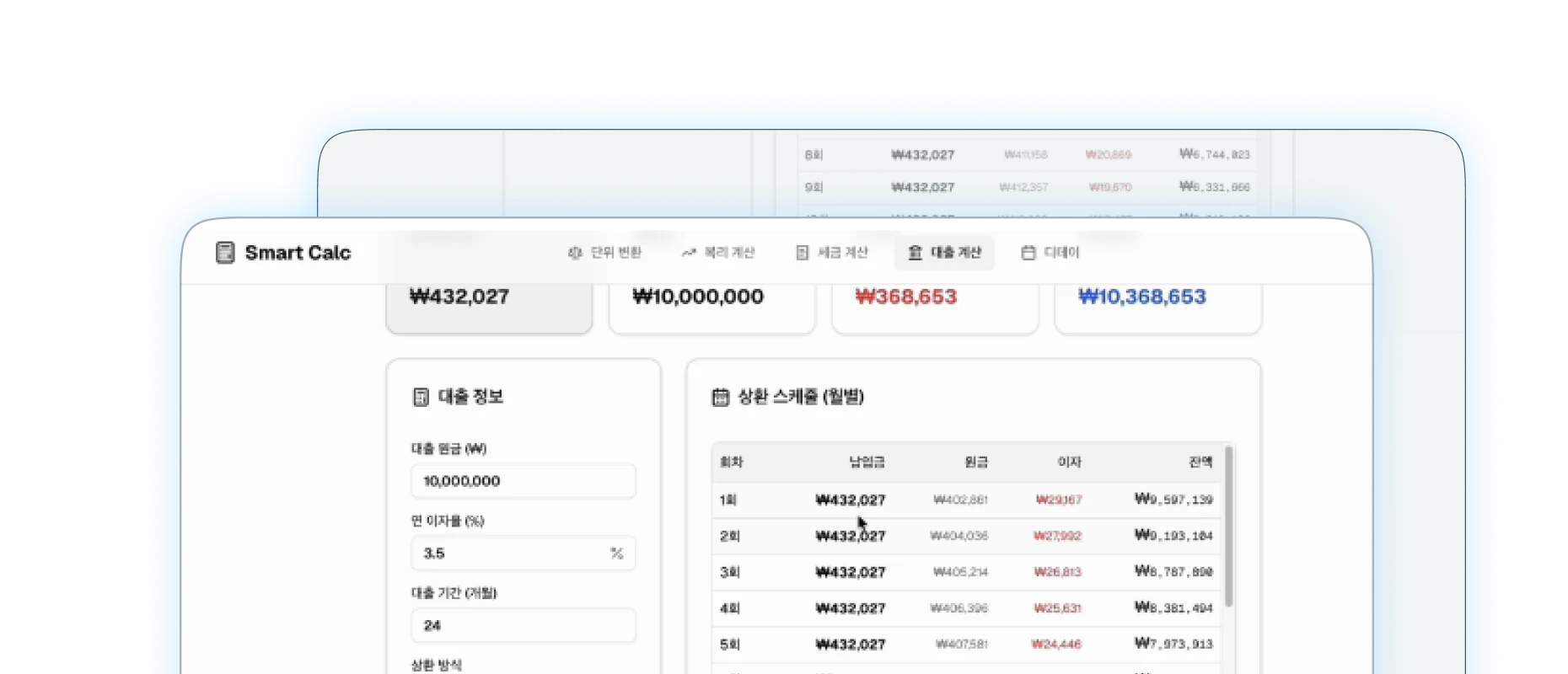Focus the 대출 원금 input field
The image size is (1568, 674).
coord(524,481)
